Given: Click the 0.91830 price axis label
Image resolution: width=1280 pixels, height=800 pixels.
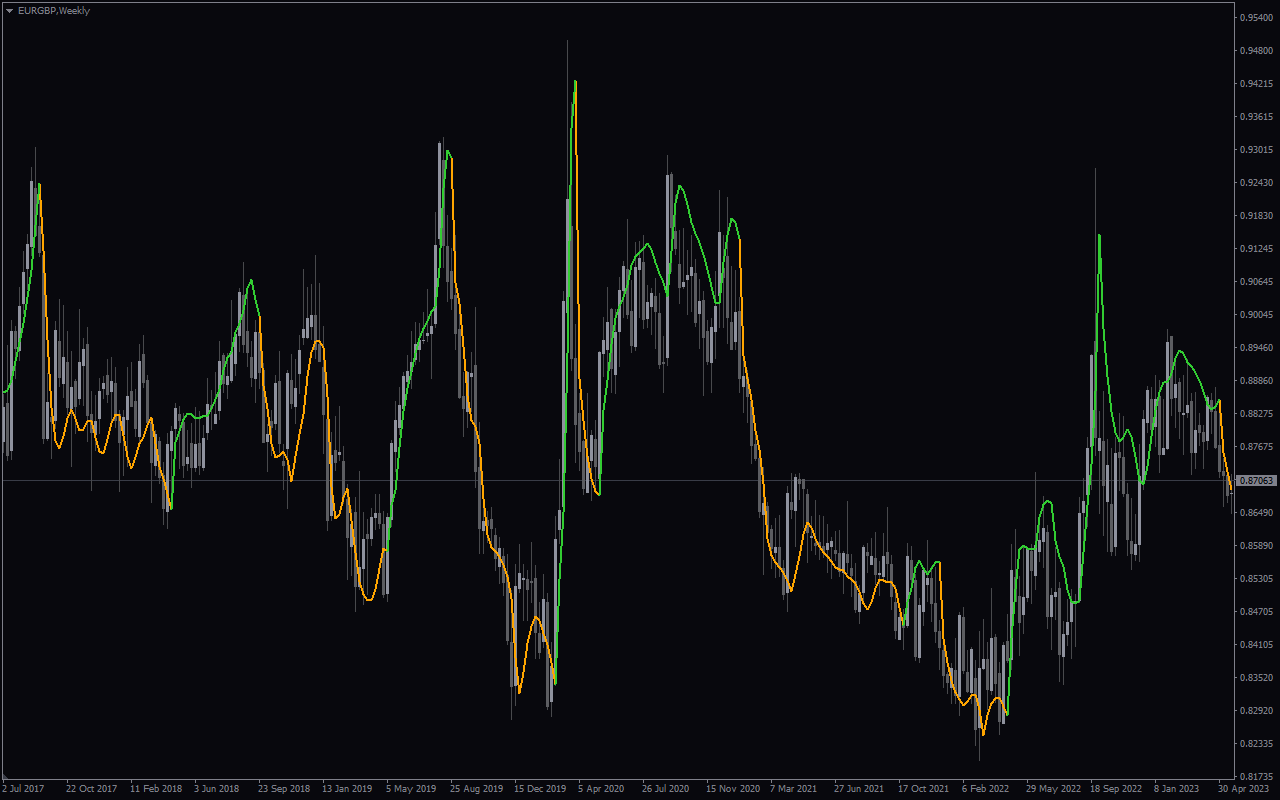Looking at the screenshot, I should click(1257, 216).
